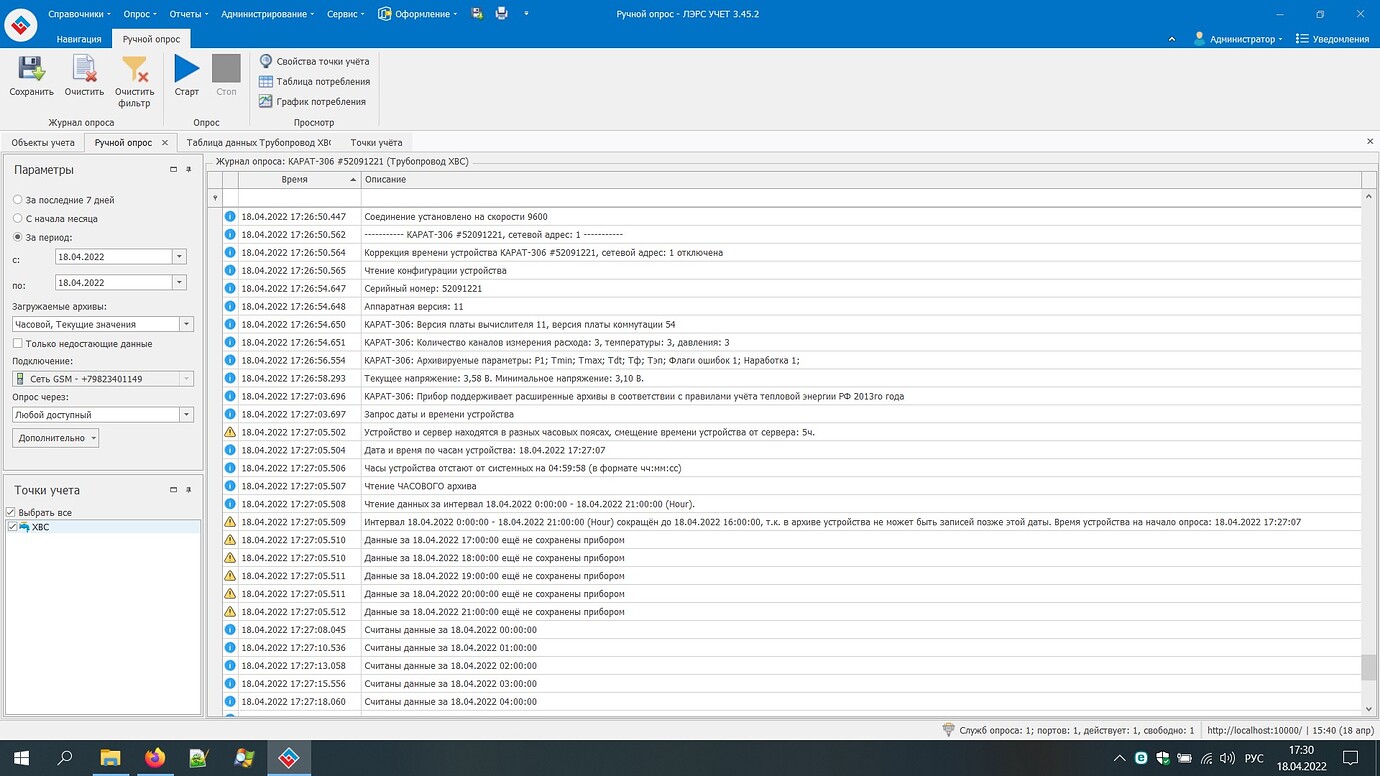This screenshot has width=1380, height=776.
Task: Open the Сервис menu
Action: coord(346,14)
